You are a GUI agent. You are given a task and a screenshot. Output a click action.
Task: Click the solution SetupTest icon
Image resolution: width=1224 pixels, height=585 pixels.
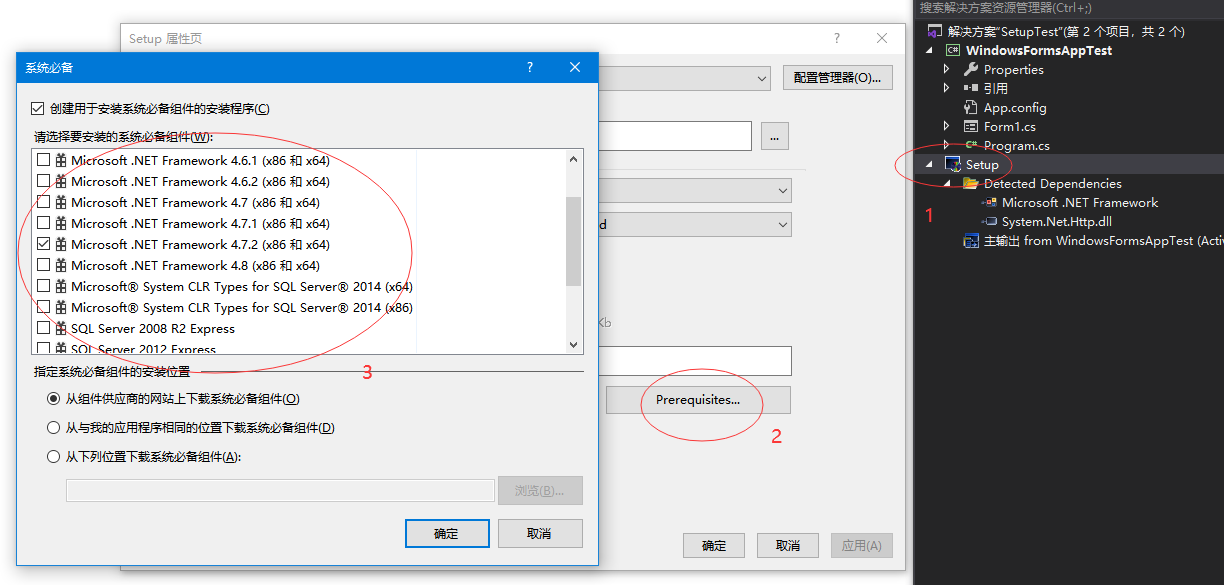pyautogui.click(x=934, y=31)
